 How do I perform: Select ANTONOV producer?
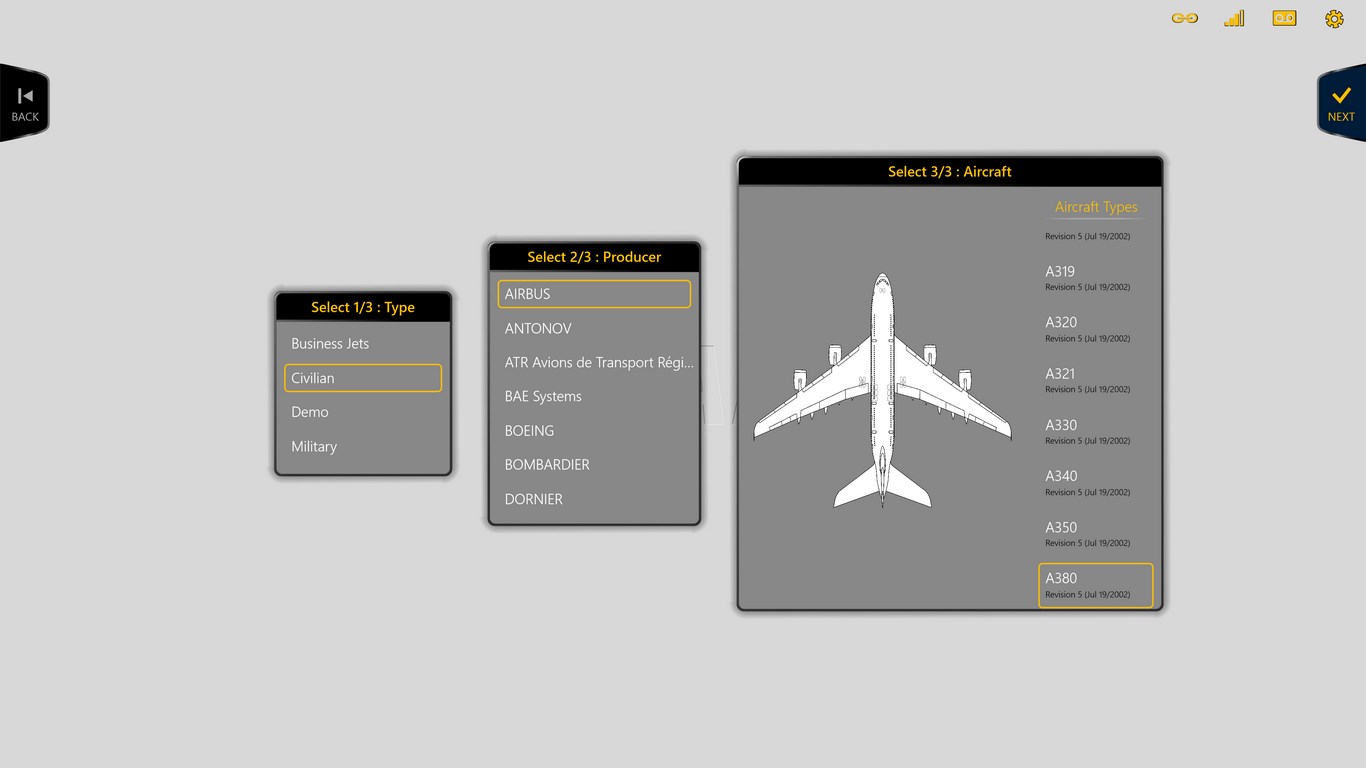594,328
